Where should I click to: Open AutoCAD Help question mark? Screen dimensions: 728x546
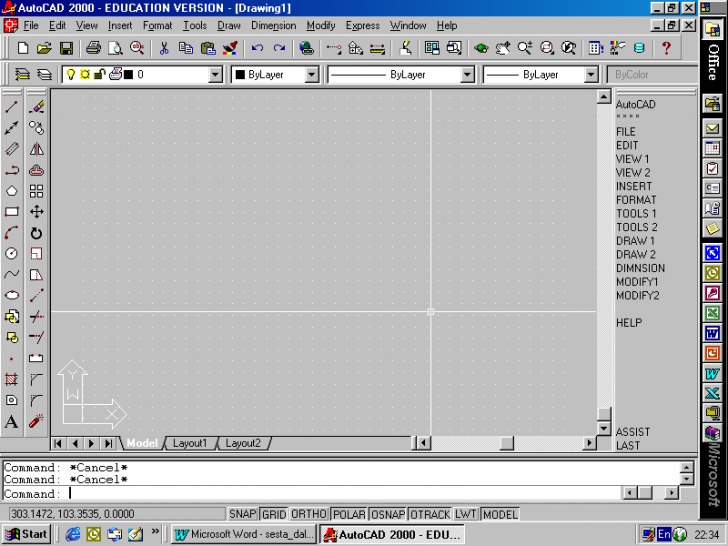(666, 48)
